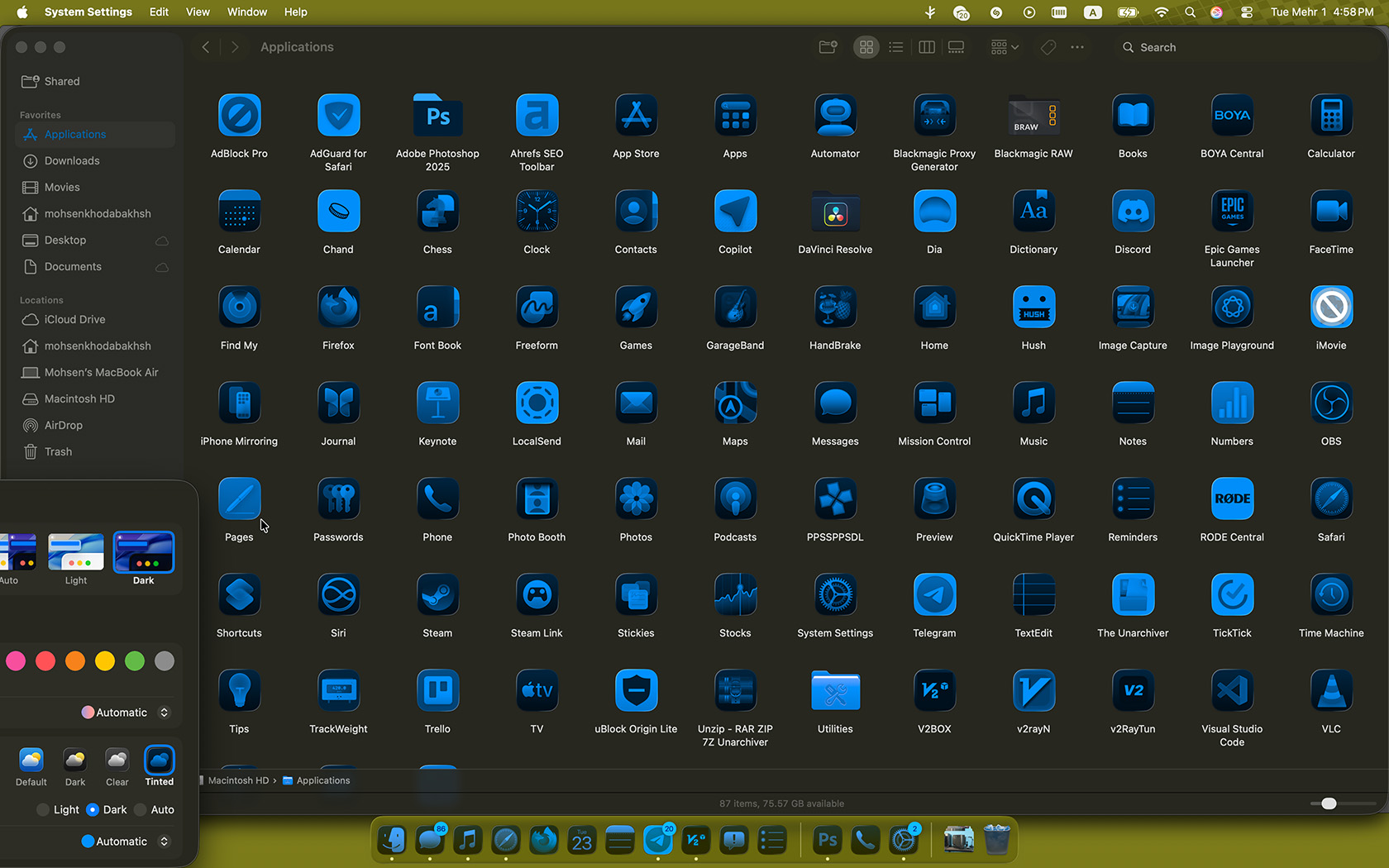Click the iMovie app icon
This screenshot has height=868, width=1389.
[x=1331, y=308]
